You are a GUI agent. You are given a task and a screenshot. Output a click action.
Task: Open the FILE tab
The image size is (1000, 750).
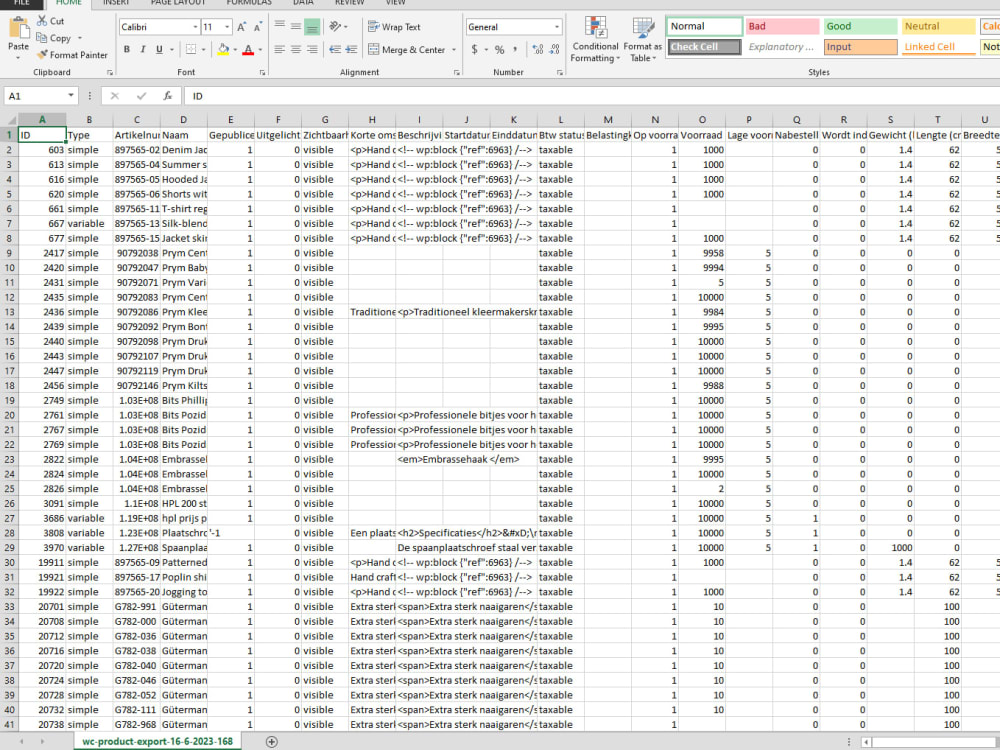(22, 3)
